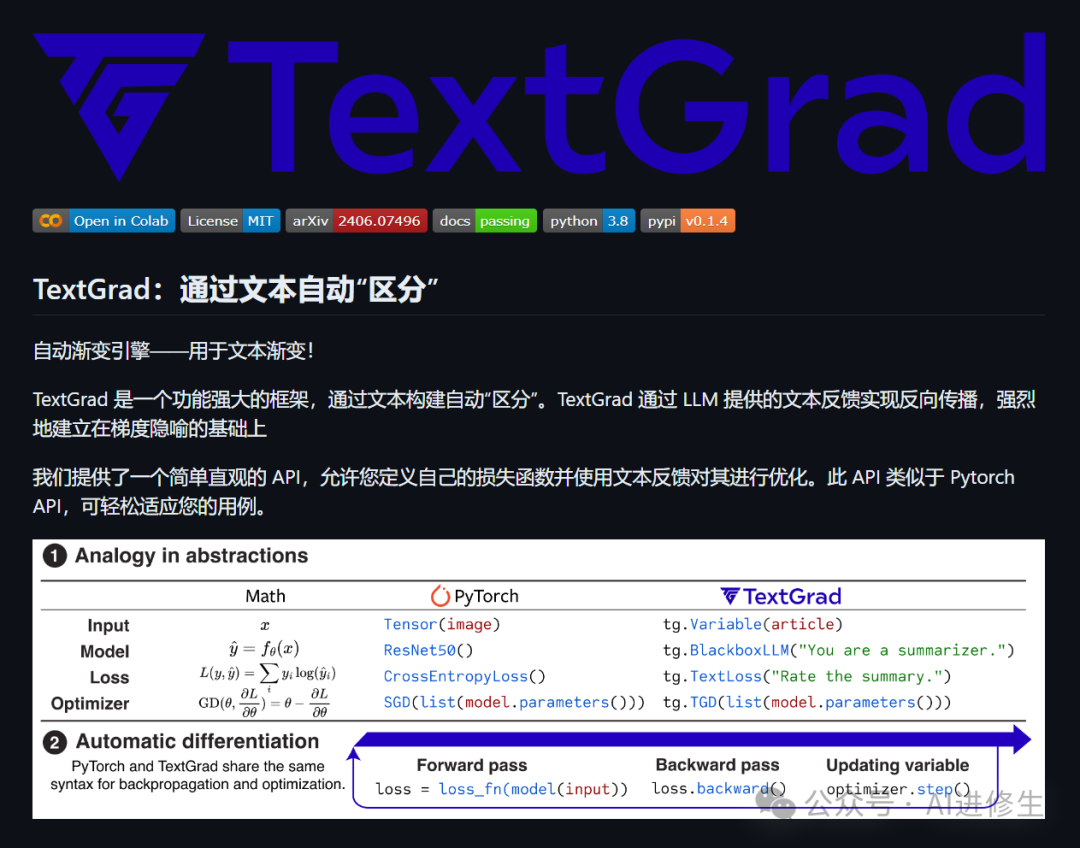
Task: Click the Backward pass label
Action: 717,765
